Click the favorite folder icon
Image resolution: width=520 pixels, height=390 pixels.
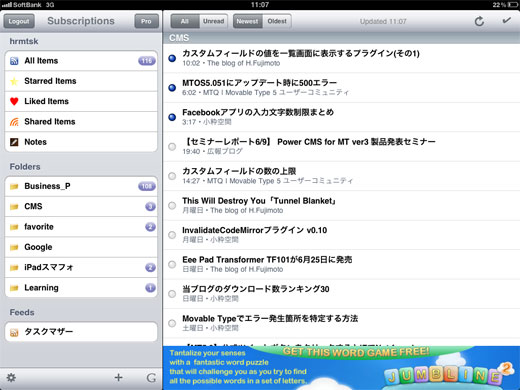(x=14, y=227)
